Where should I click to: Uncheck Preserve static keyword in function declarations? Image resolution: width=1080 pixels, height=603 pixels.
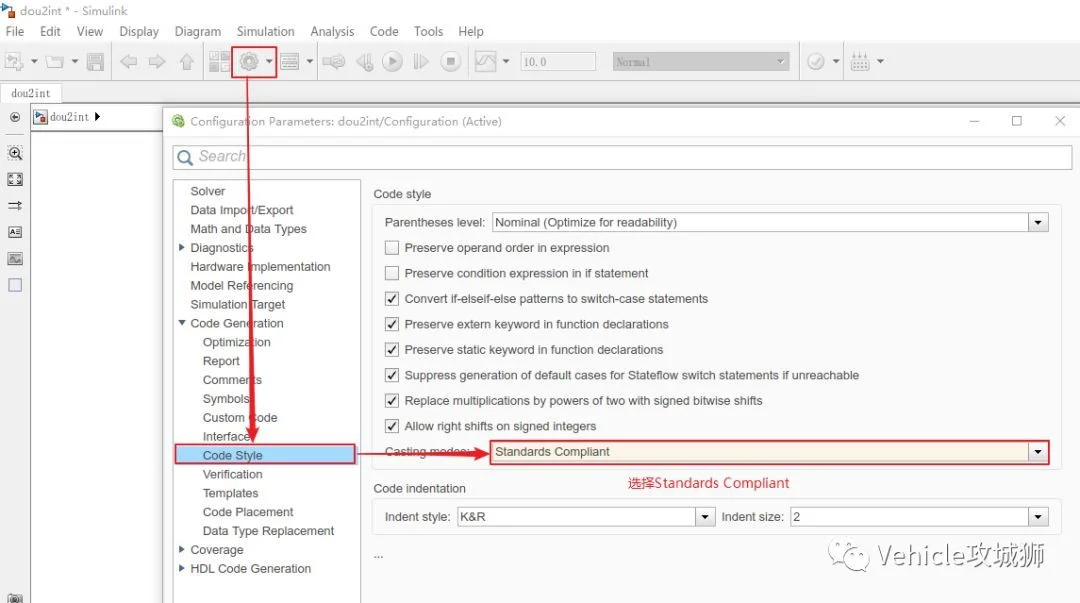(392, 350)
